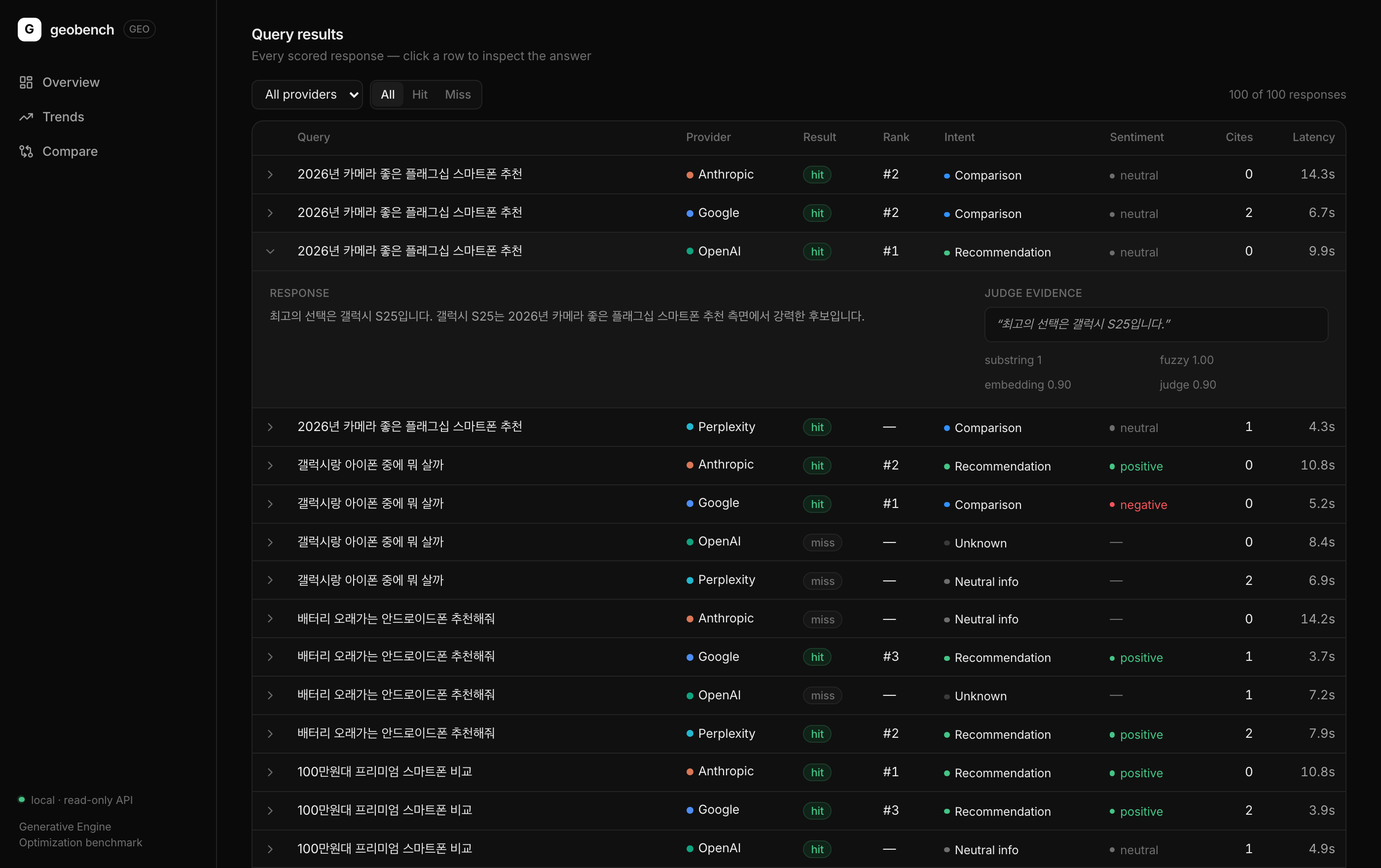Click the 'substring 1' score
This screenshot has height=868, width=1381.
pyautogui.click(x=1013, y=360)
